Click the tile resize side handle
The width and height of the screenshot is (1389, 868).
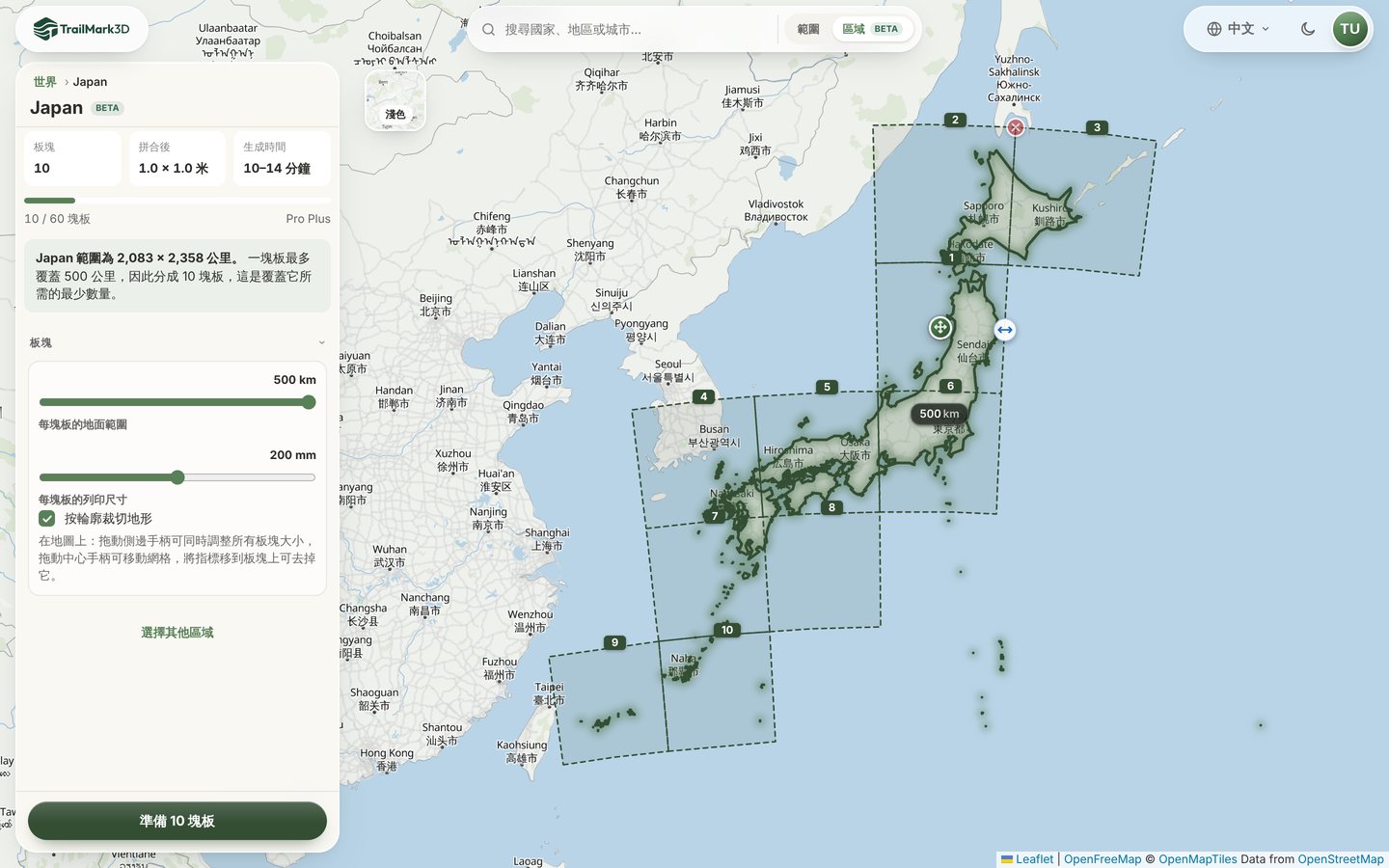point(1005,330)
